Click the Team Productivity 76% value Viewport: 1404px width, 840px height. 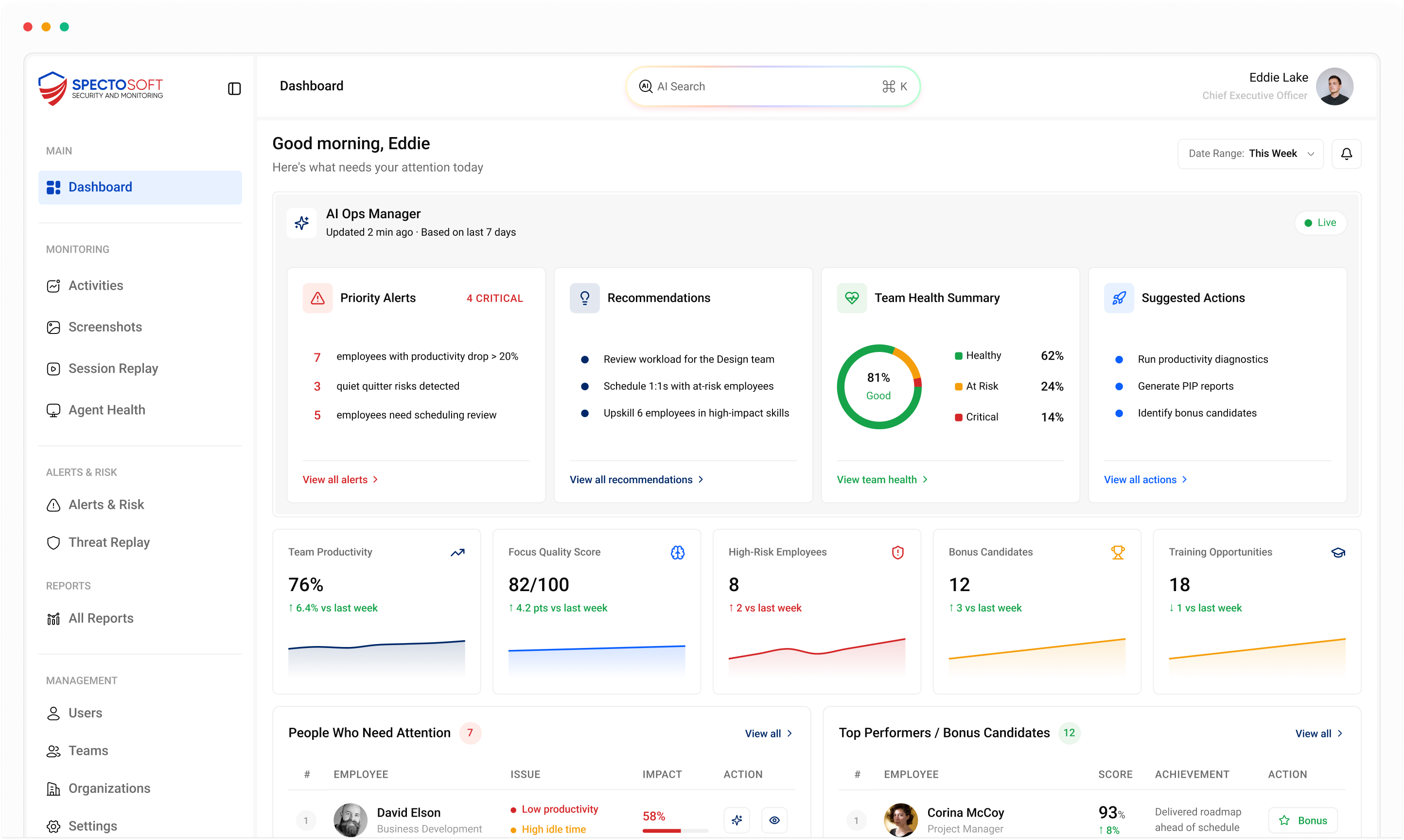306,584
